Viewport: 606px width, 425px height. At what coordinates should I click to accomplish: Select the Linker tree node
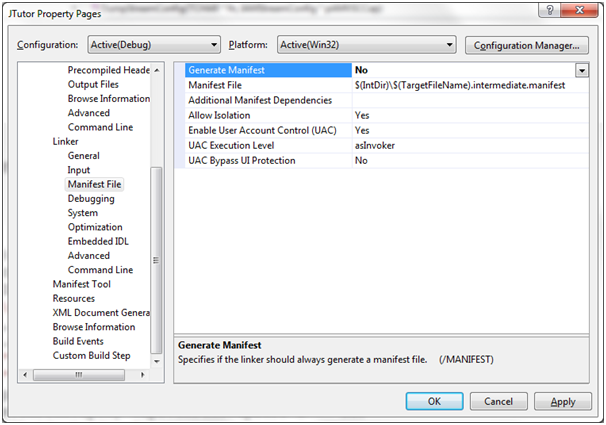pos(65,141)
